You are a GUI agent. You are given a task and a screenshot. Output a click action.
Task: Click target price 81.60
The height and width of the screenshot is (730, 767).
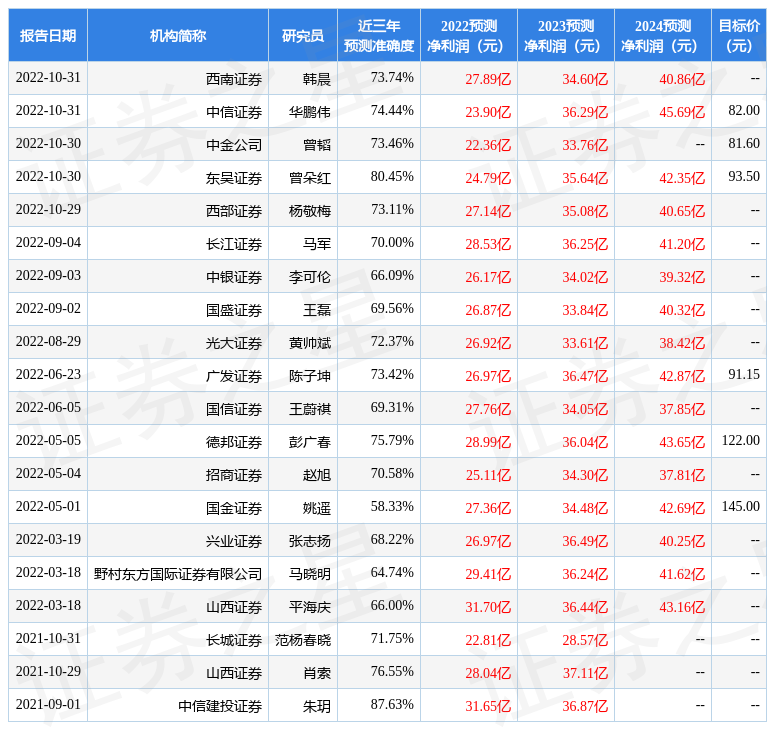pos(744,143)
